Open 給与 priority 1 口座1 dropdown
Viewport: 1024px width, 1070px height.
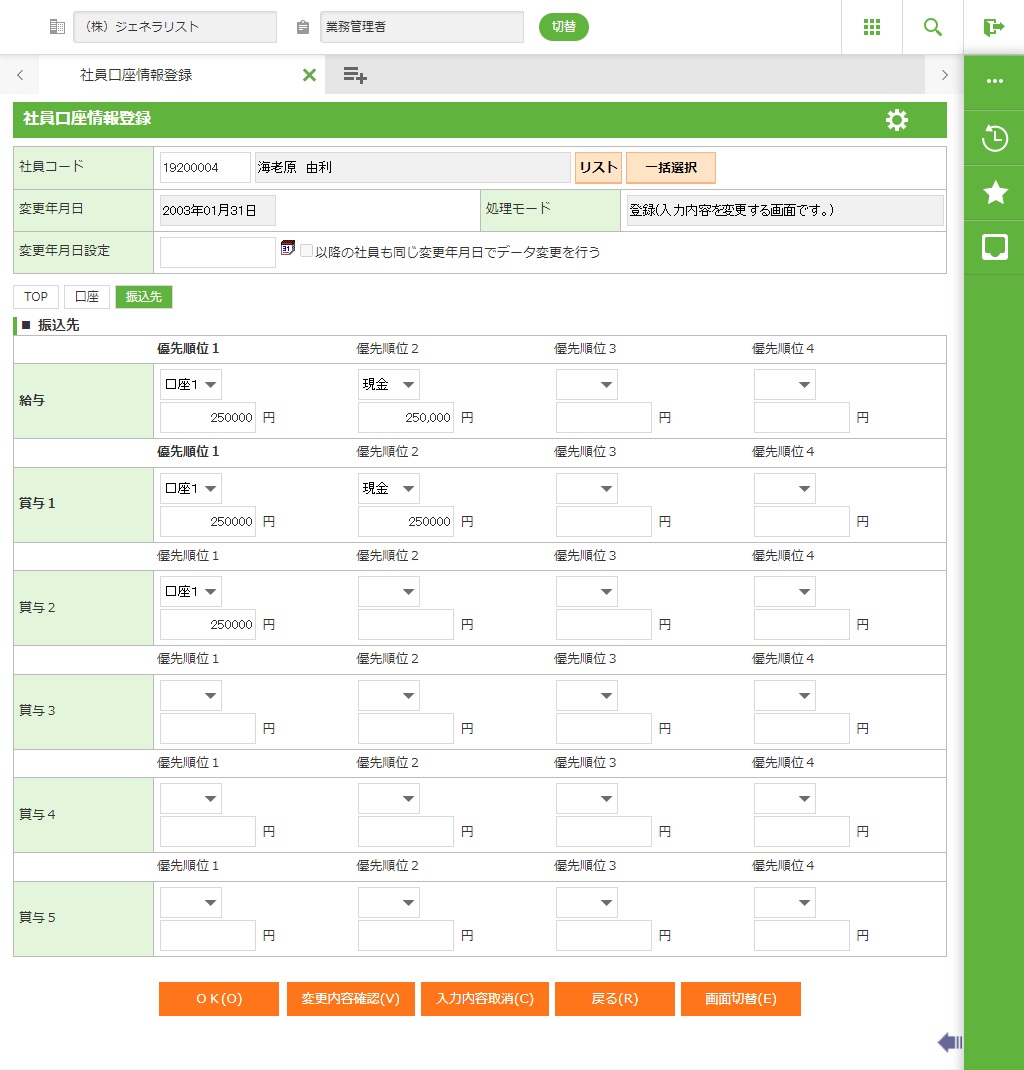(x=191, y=385)
